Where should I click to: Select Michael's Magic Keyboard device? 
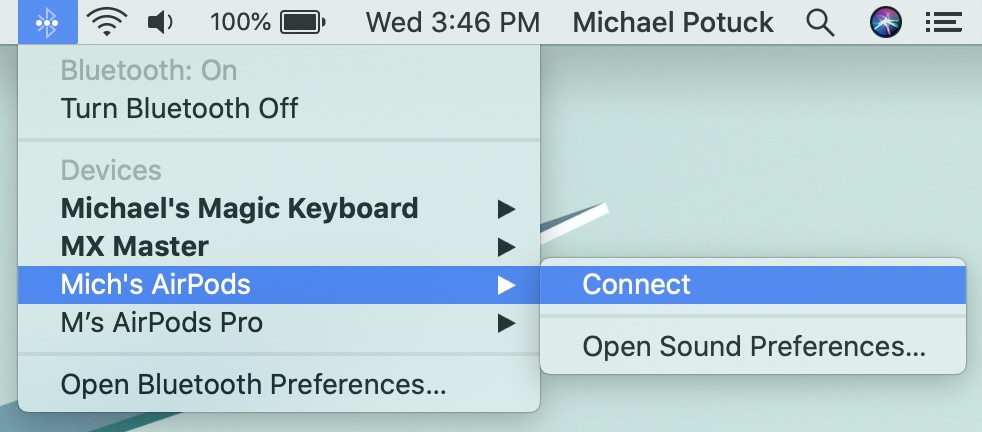tap(240, 209)
